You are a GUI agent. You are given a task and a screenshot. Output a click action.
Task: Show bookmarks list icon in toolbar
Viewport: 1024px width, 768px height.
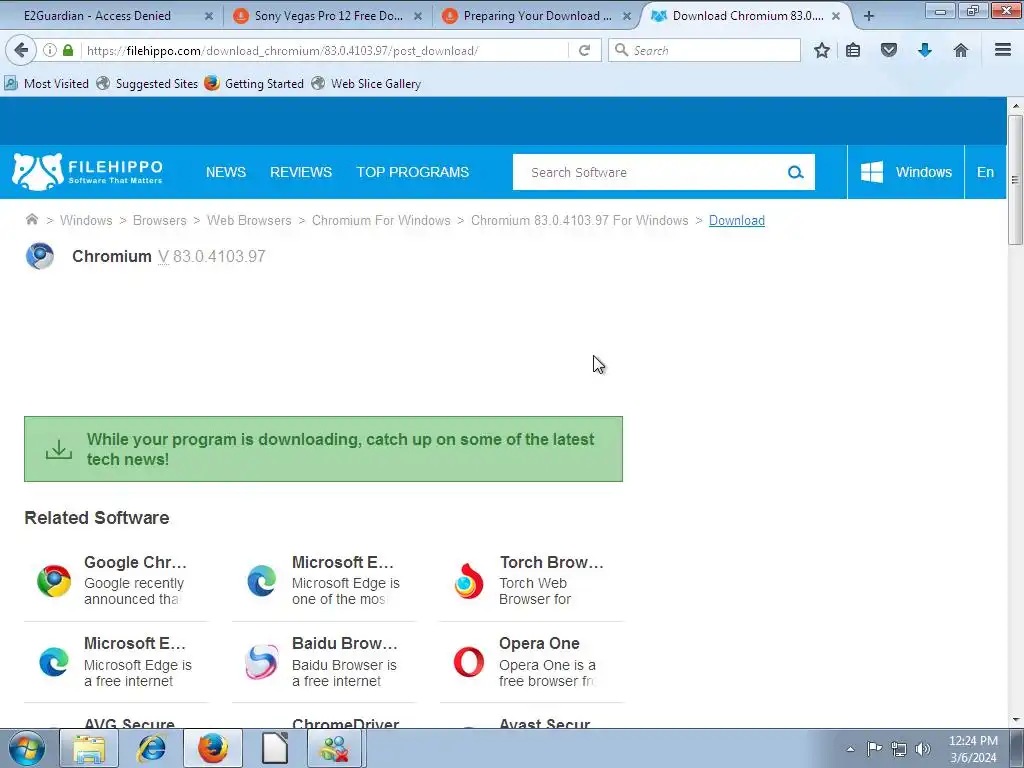pyautogui.click(x=853, y=50)
